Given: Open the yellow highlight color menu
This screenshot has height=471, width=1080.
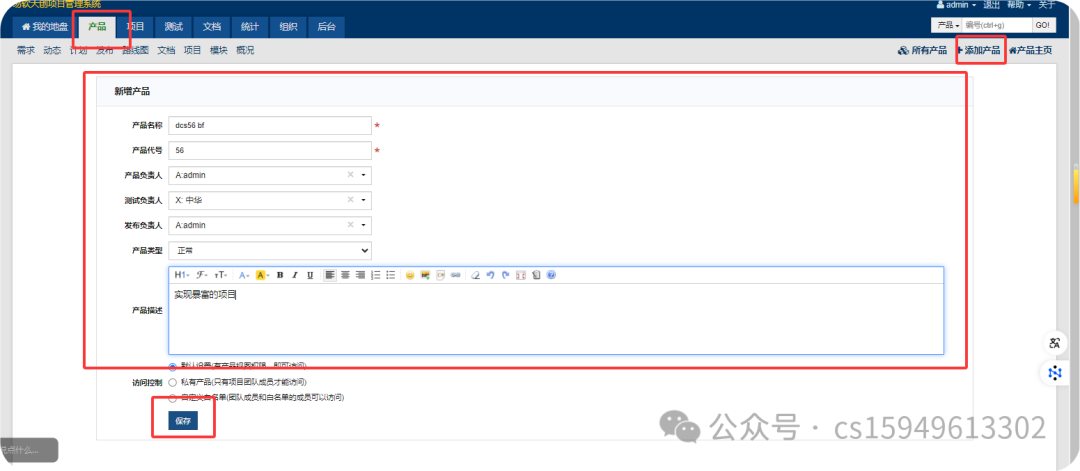Looking at the screenshot, I should click(x=262, y=275).
